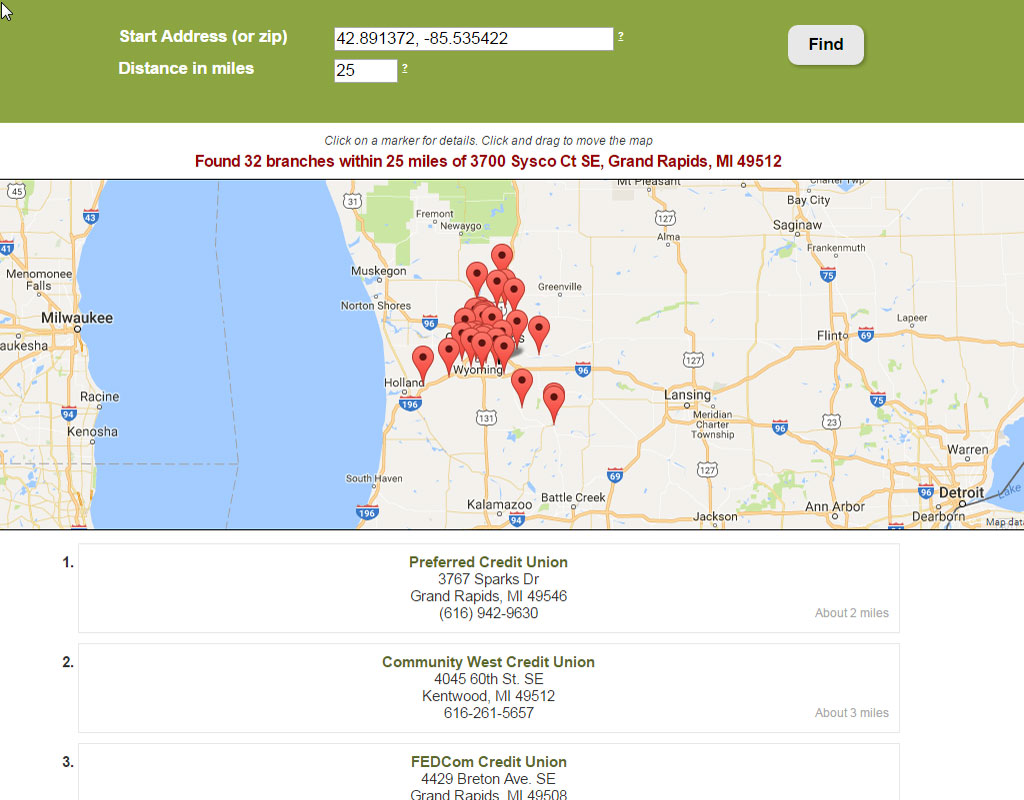This screenshot has height=800, width=1024.
Task: Edit the Start Address input field
Action: point(473,39)
